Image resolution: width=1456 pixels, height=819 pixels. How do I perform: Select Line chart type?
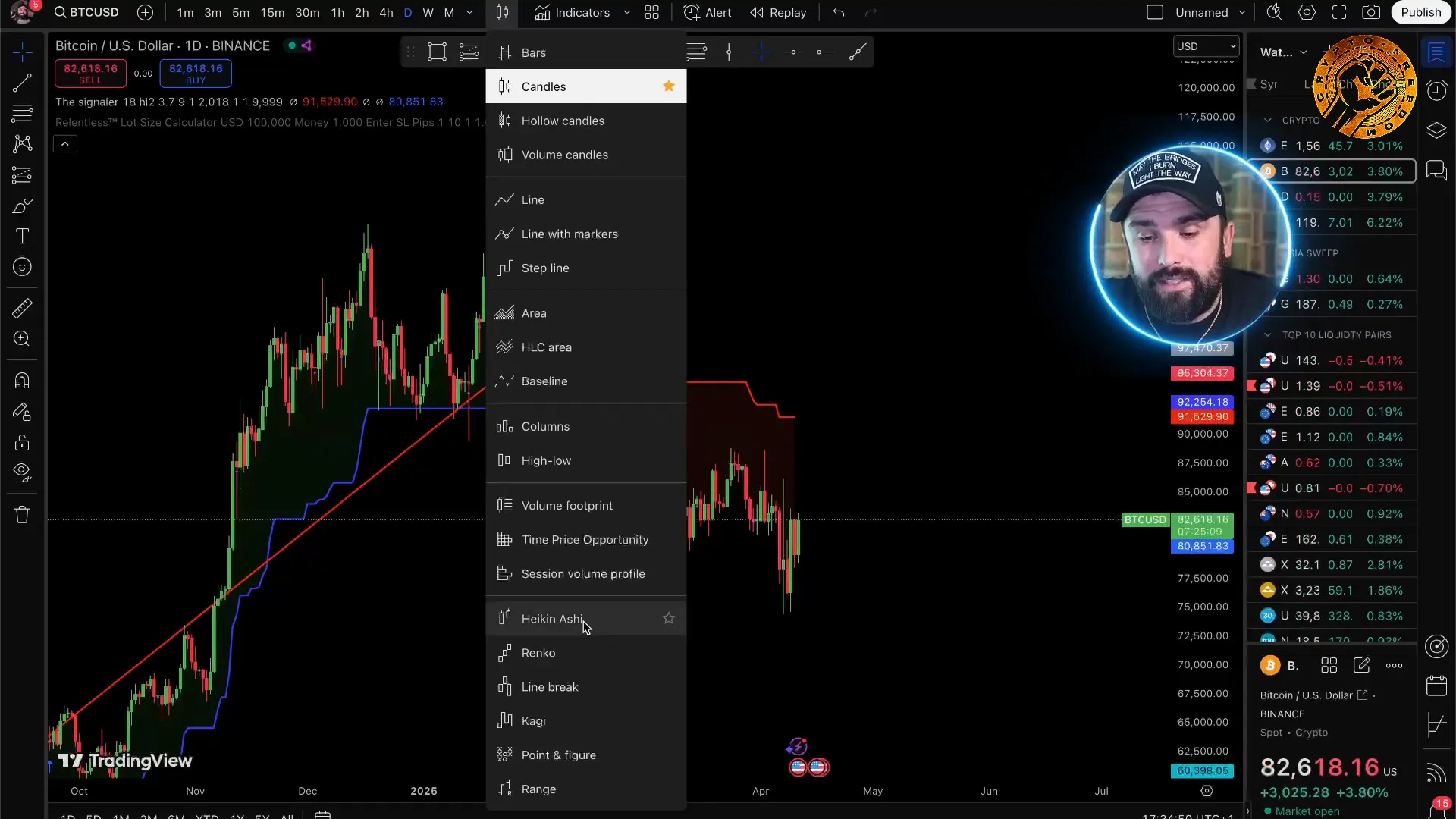click(x=586, y=199)
